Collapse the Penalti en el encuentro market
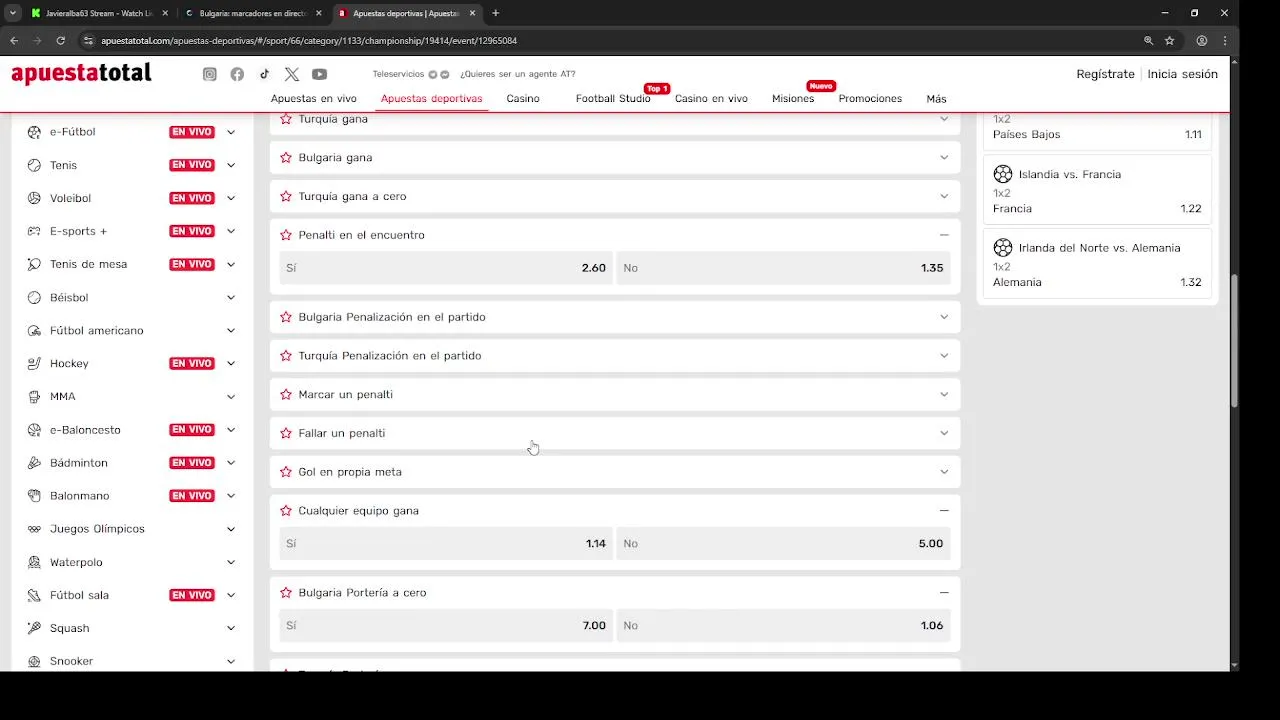The width and height of the screenshot is (1280, 720). [943, 235]
